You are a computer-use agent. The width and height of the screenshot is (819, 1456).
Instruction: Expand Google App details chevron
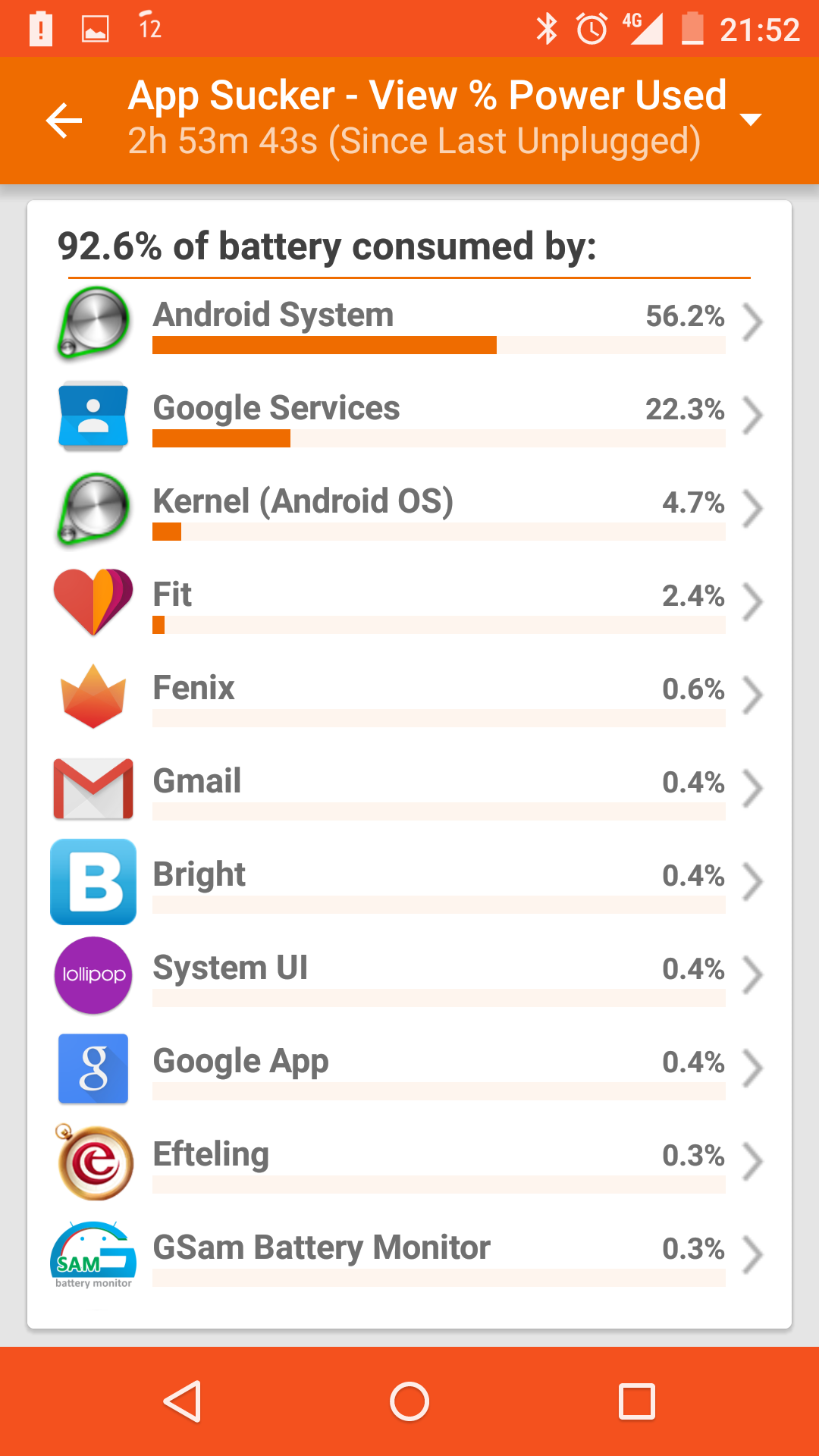pos(752,1068)
